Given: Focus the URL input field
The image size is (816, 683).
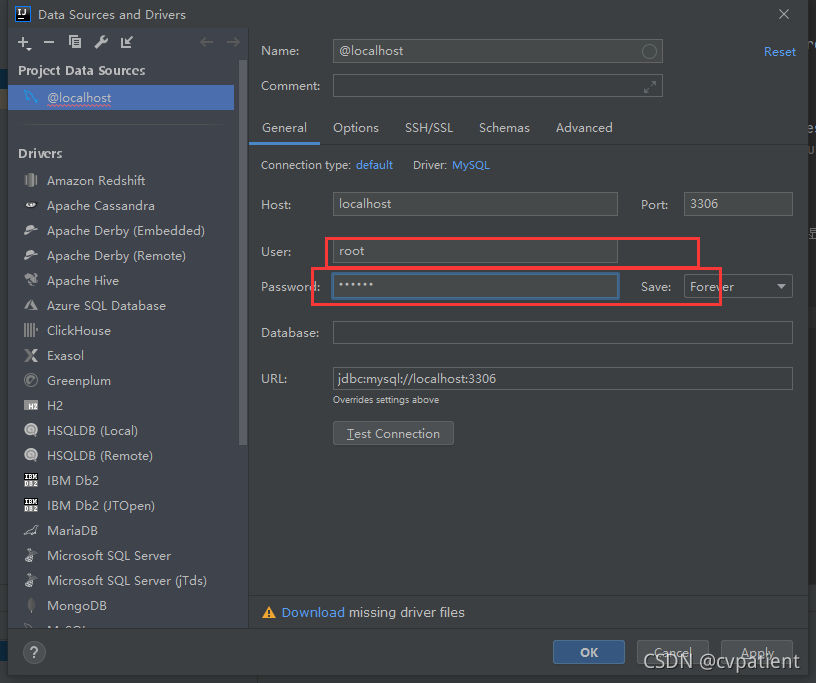Looking at the screenshot, I should coord(563,378).
